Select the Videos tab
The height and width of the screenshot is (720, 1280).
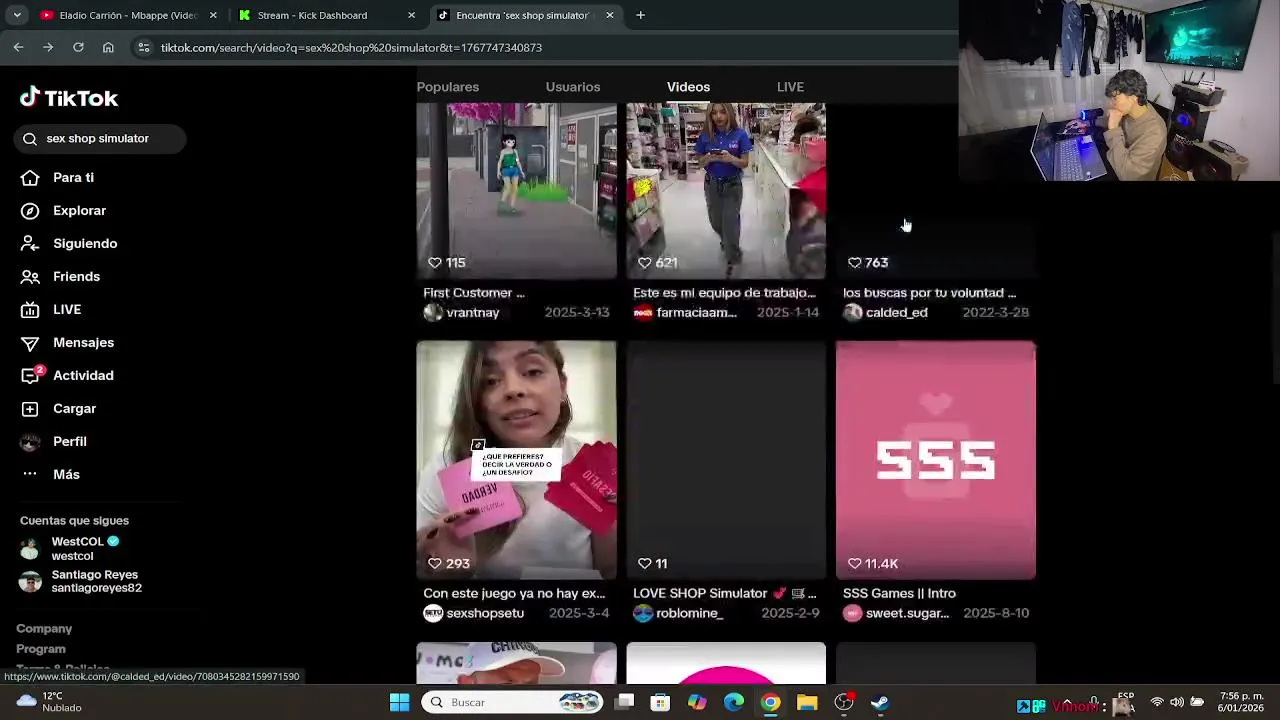(x=688, y=87)
